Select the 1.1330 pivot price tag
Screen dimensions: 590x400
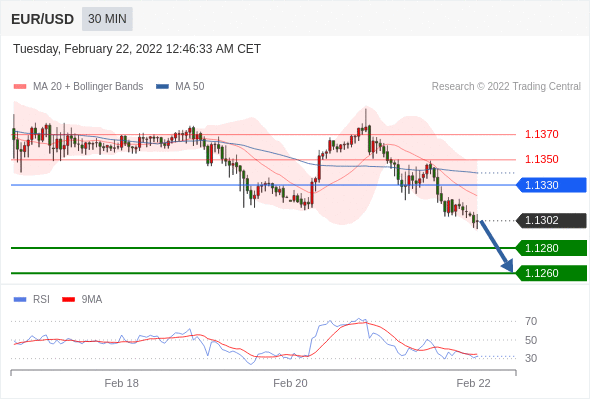click(x=551, y=185)
